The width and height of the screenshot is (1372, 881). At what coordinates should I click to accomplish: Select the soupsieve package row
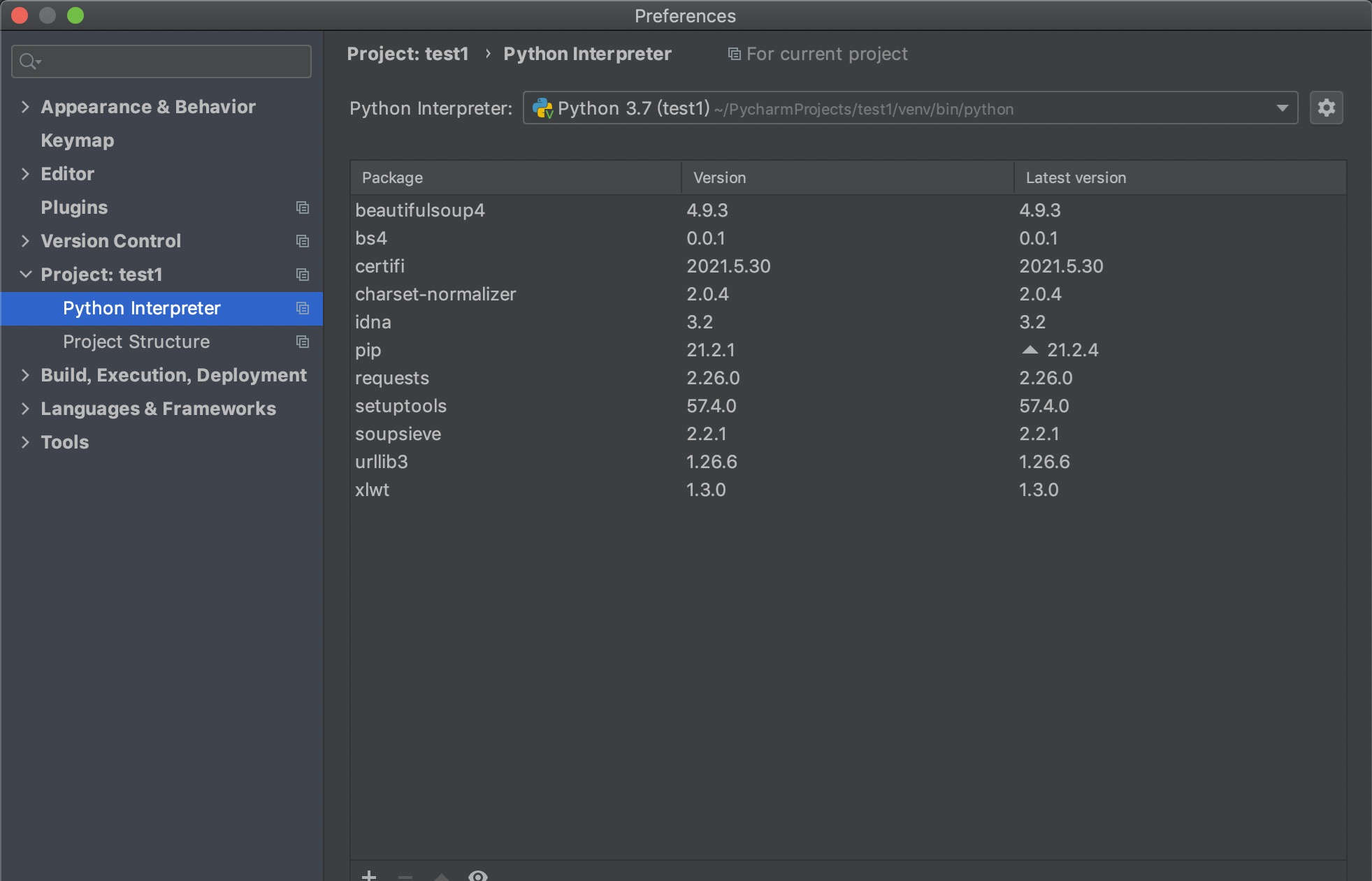pyautogui.click(x=848, y=434)
